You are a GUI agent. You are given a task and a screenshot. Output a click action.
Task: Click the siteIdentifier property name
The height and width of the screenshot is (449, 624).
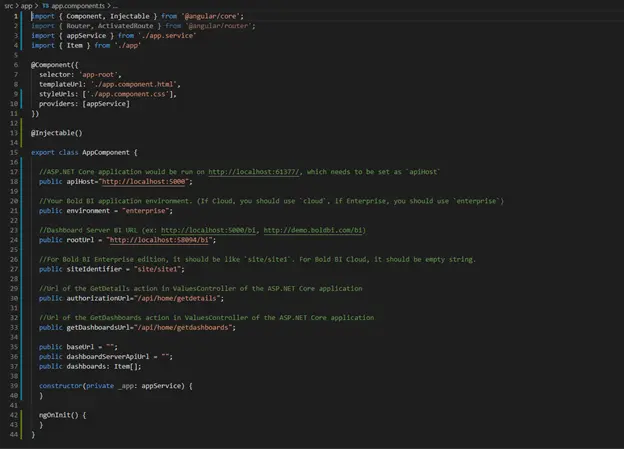[94, 269]
